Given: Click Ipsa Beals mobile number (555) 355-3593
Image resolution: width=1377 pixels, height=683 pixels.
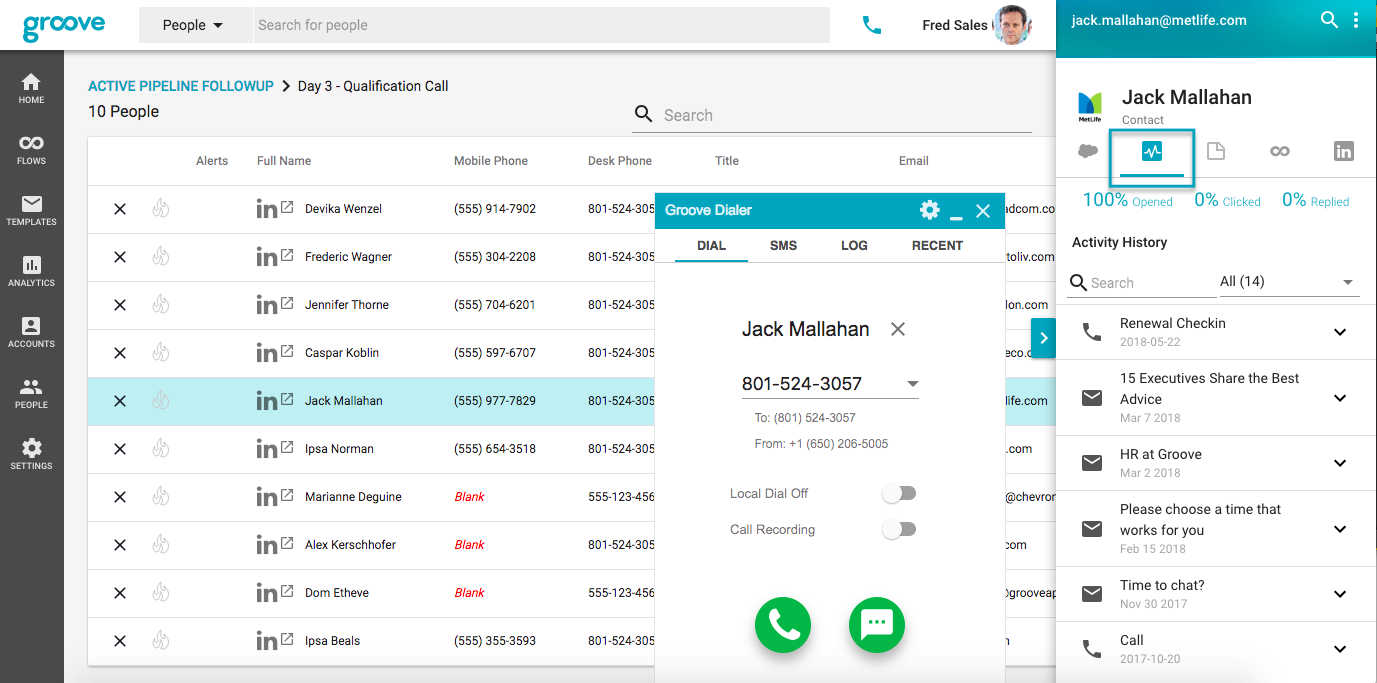Looking at the screenshot, I should (x=495, y=641).
